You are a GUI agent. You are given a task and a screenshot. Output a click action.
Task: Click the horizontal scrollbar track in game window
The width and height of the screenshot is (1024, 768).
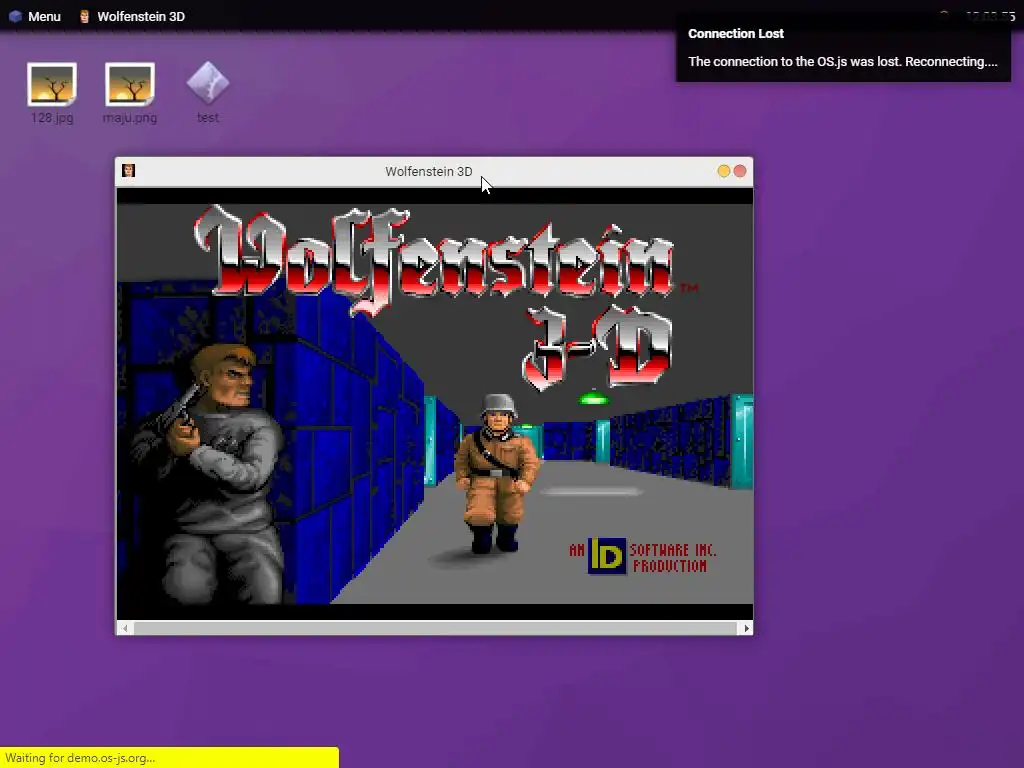[x=435, y=628]
